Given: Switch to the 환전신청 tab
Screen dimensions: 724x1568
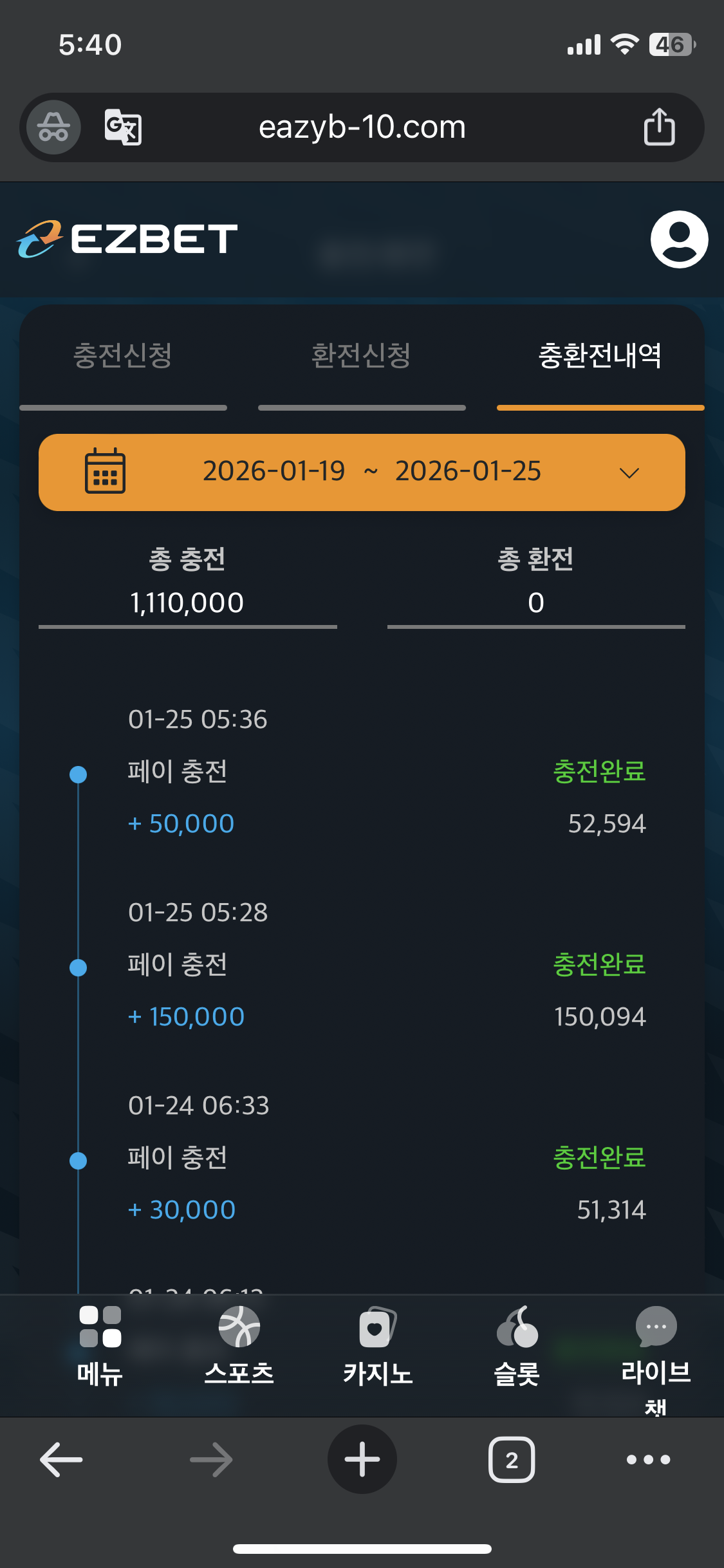Looking at the screenshot, I should (361, 356).
